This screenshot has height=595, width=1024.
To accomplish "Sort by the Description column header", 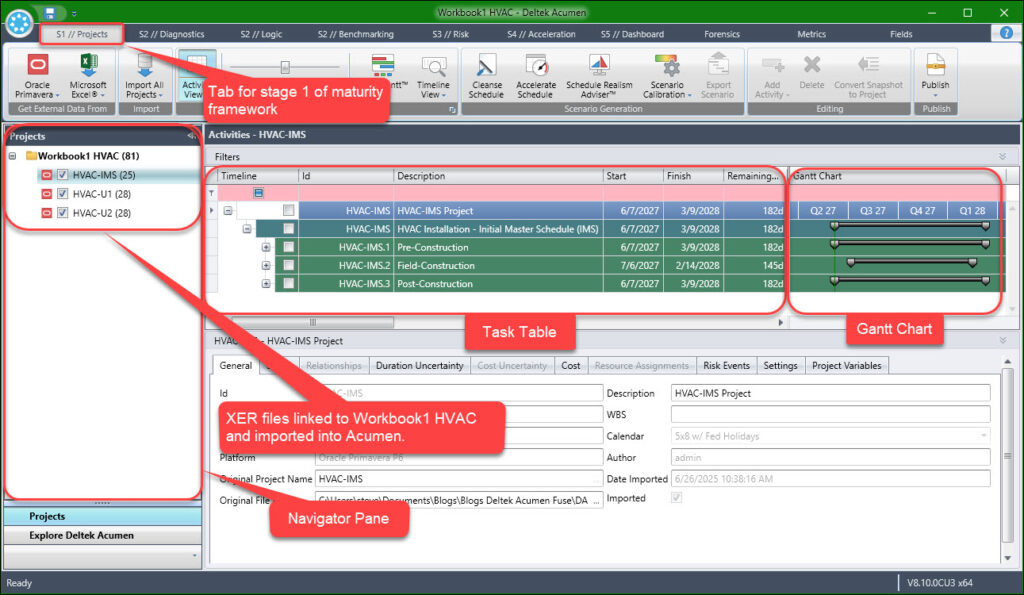I will [498, 176].
